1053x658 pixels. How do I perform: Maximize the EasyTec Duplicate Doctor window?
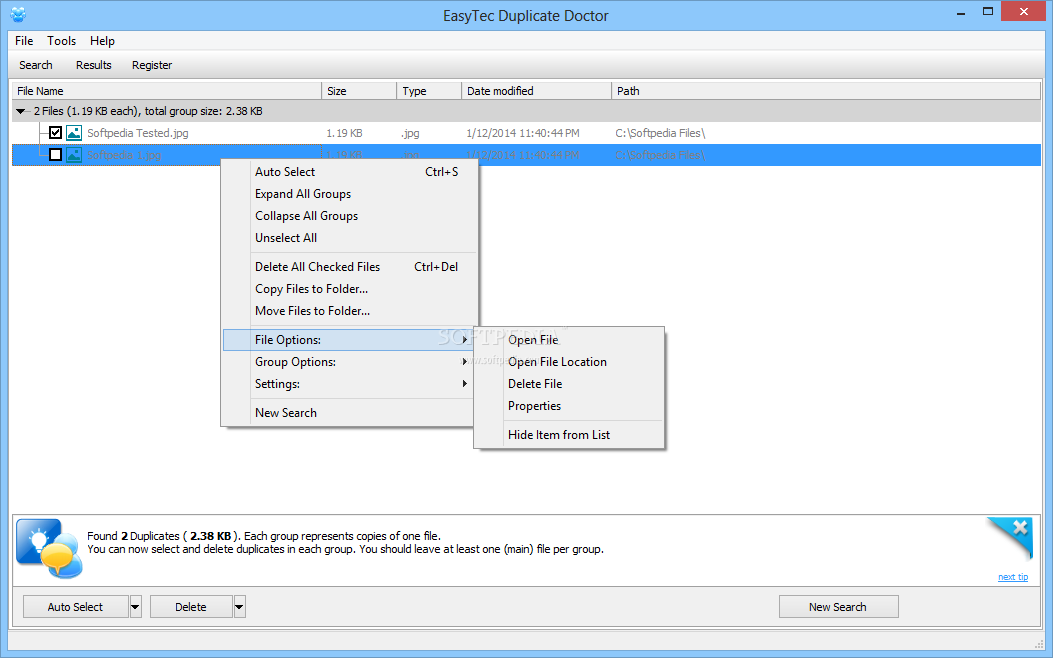[x=988, y=11]
